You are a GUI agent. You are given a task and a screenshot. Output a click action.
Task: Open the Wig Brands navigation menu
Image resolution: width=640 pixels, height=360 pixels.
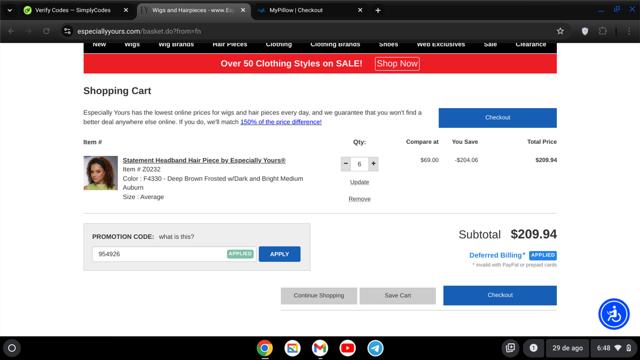176,44
